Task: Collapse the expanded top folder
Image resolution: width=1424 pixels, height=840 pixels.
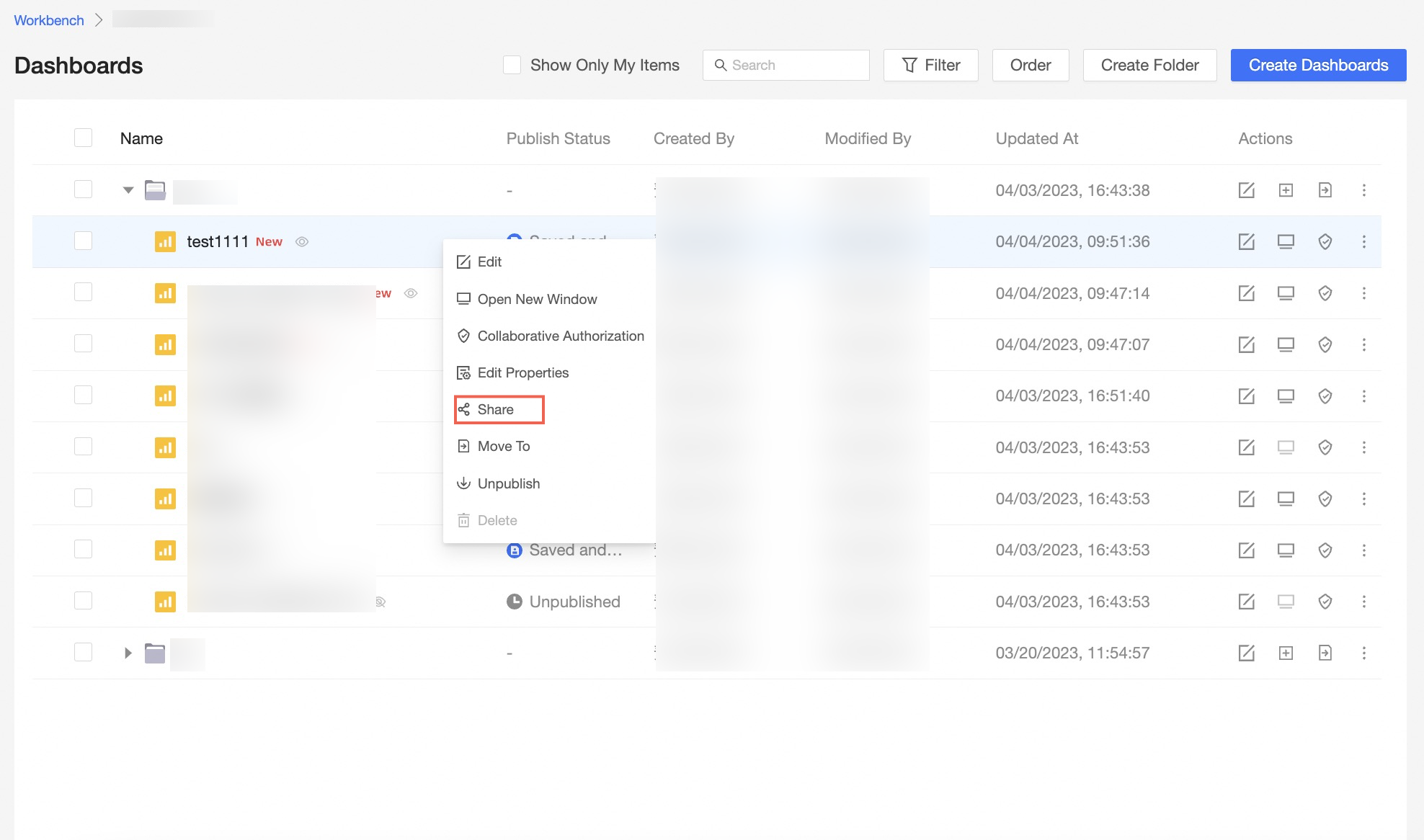Action: [128, 190]
